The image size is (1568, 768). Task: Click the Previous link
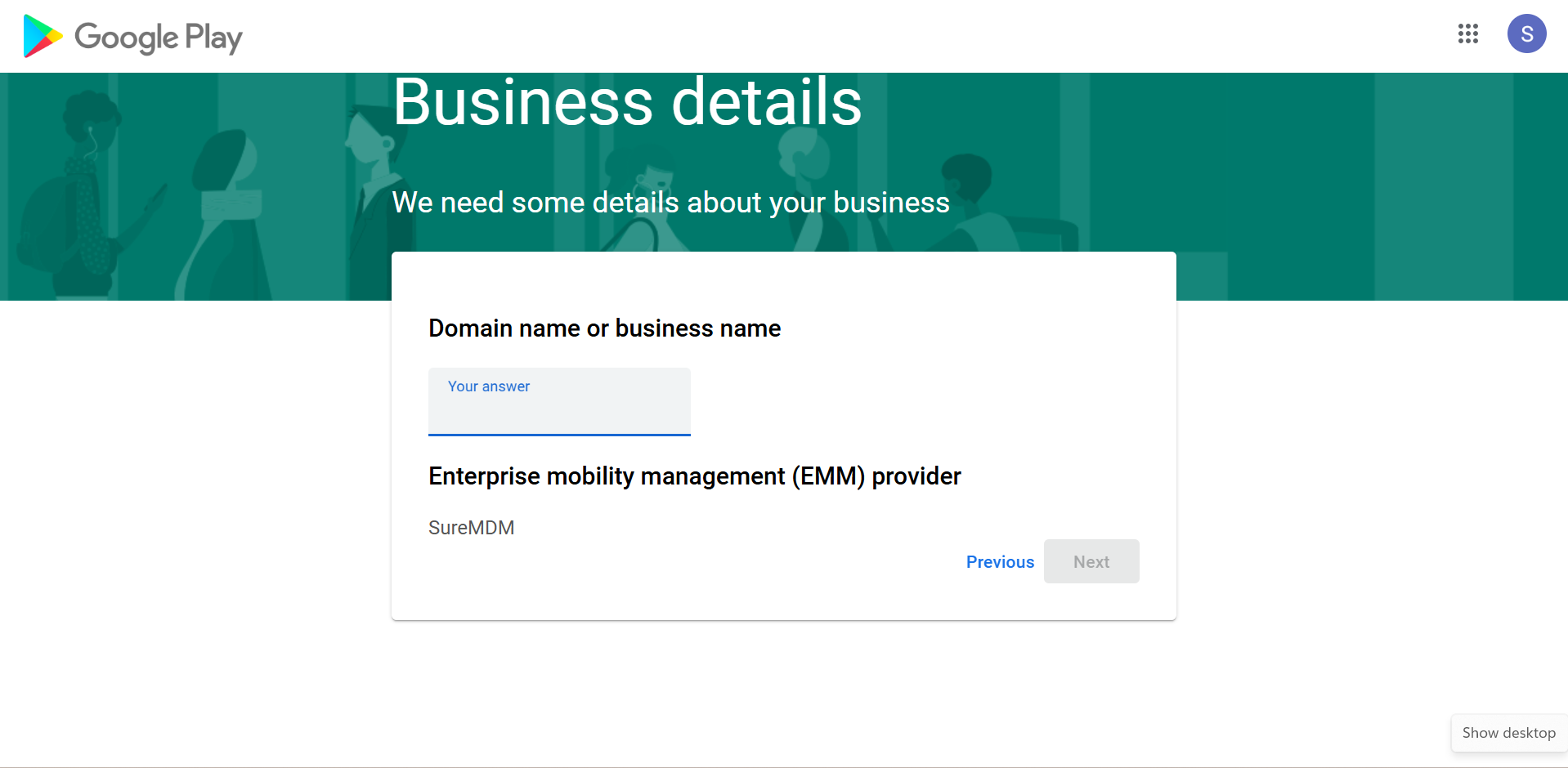[x=999, y=562]
